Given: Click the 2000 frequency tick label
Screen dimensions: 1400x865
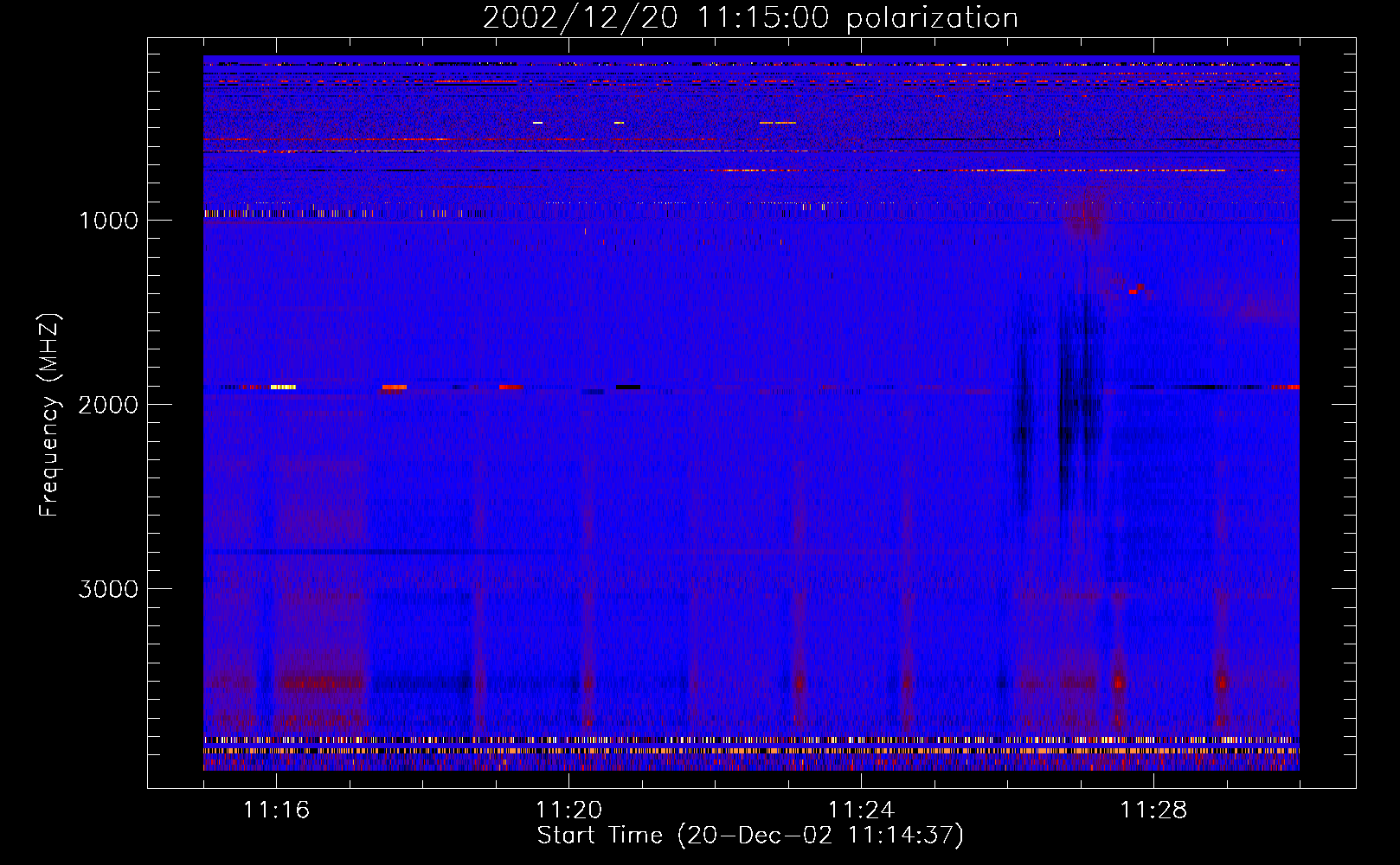Looking at the screenshot, I should coord(109,405).
